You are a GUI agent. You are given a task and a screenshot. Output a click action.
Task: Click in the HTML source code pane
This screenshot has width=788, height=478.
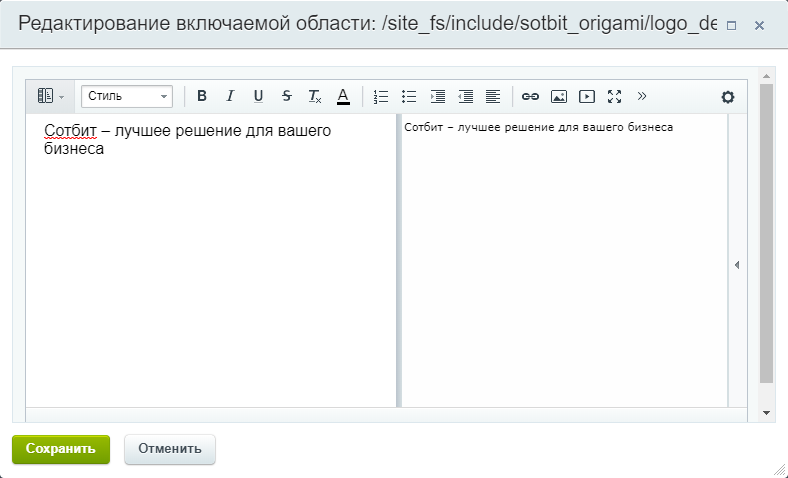(x=564, y=260)
